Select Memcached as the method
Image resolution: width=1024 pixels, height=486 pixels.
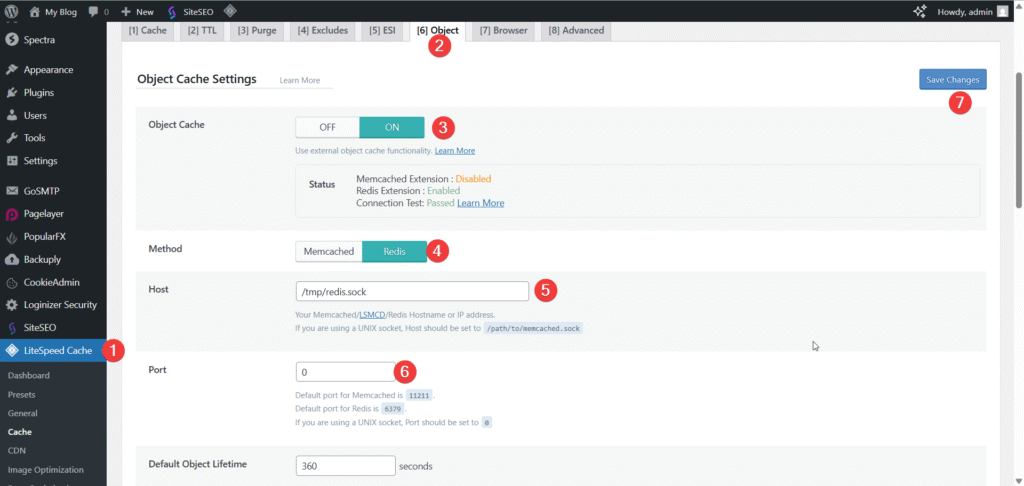[x=328, y=251]
